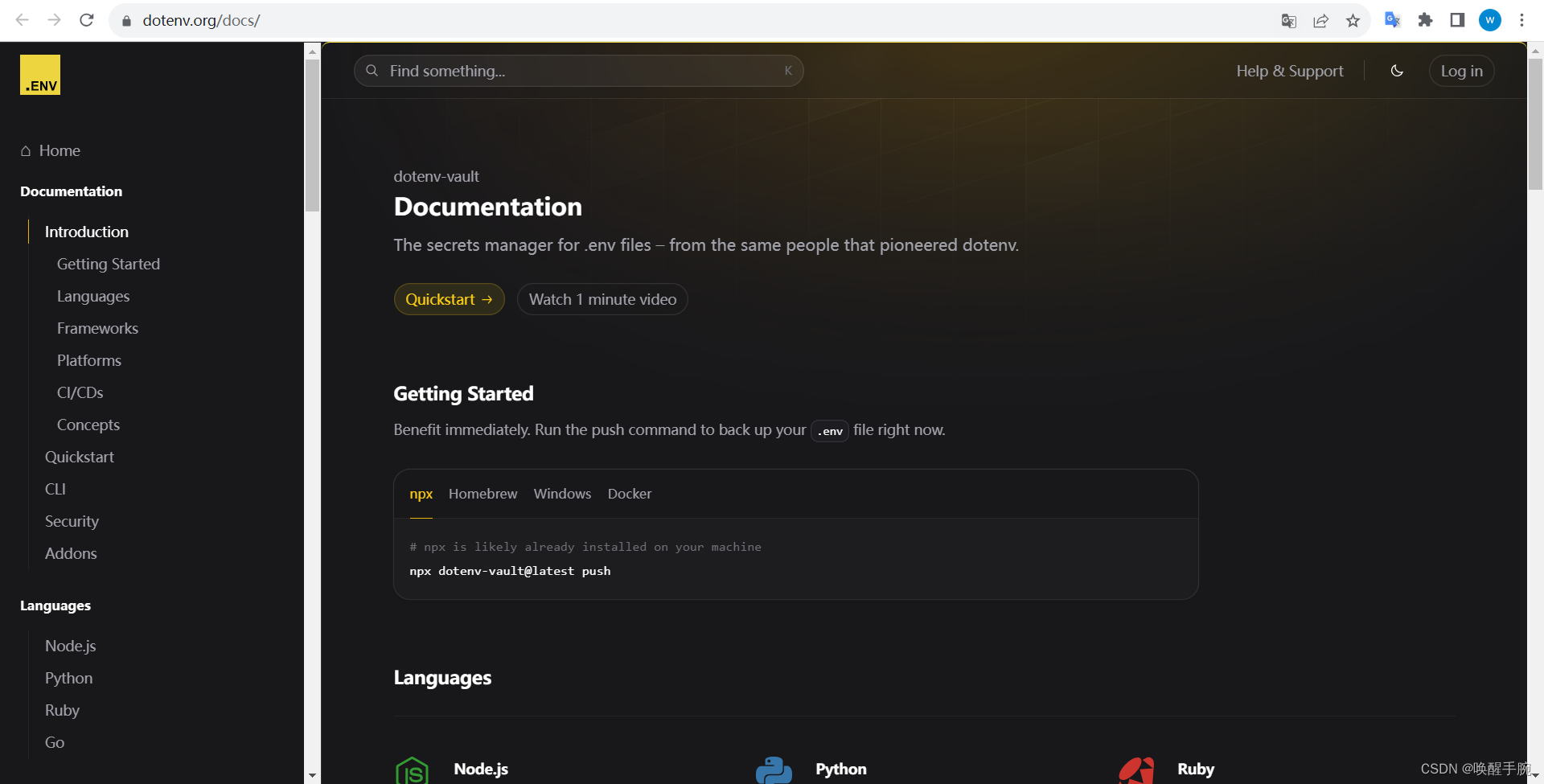Click the Python logo icon
The height and width of the screenshot is (784, 1544).
(x=774, y=770)
